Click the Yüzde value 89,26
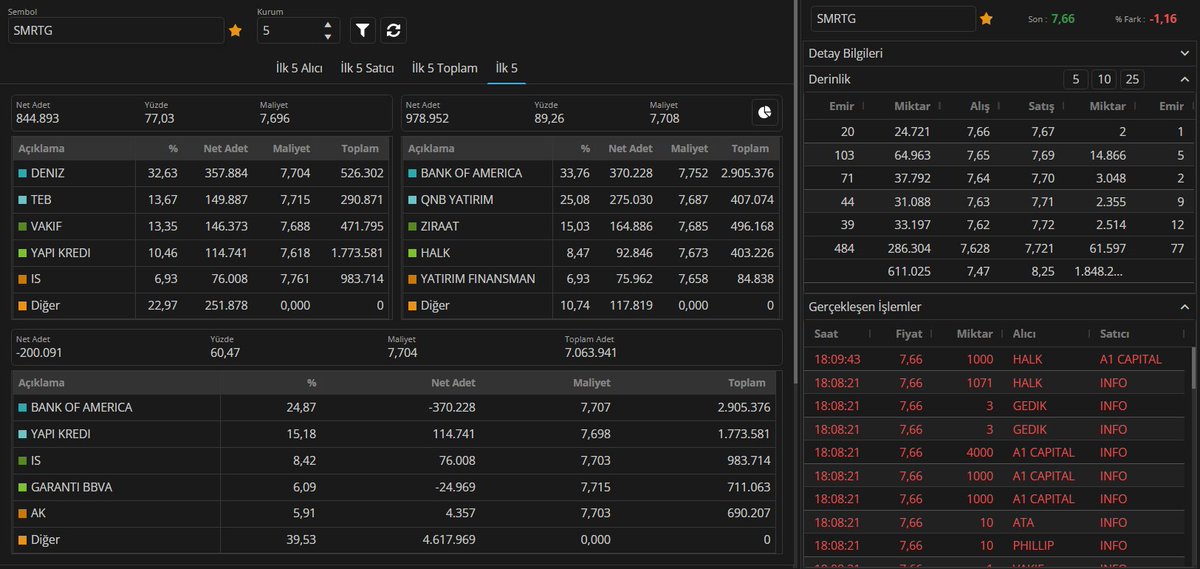The height and width of the screenshot is (569, 1200). tap(550, 118)
